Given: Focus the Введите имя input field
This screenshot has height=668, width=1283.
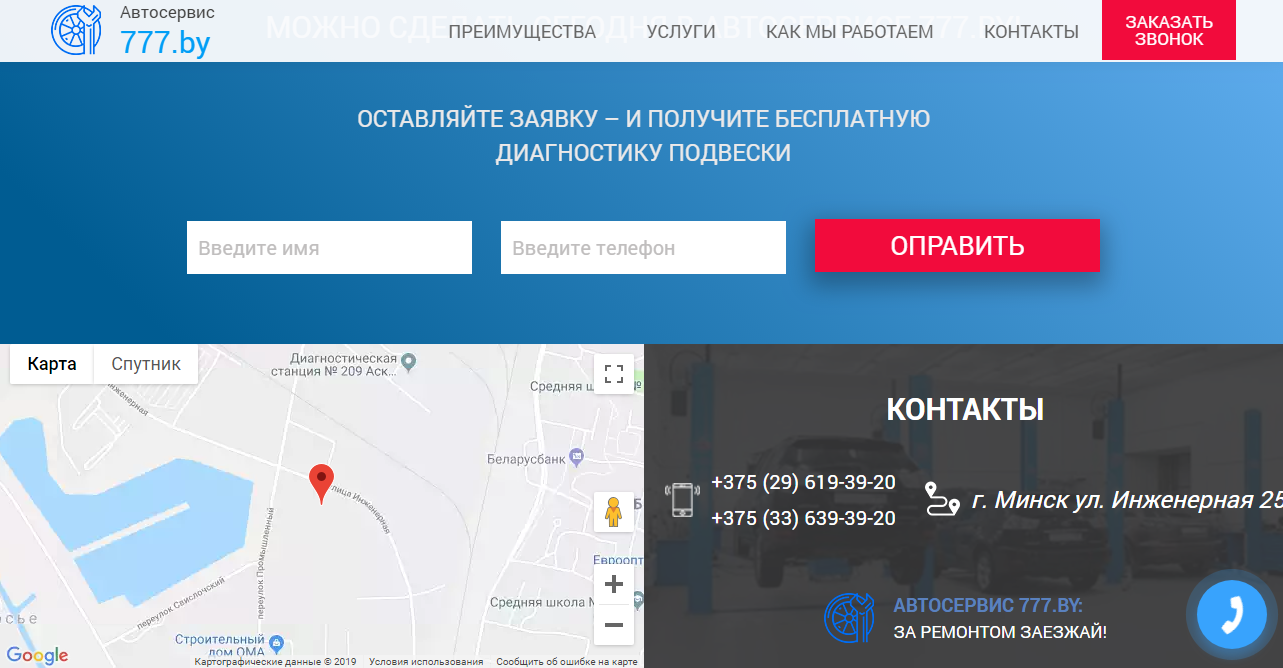Looking at the screenshot, I should click(x=329, y=248).
